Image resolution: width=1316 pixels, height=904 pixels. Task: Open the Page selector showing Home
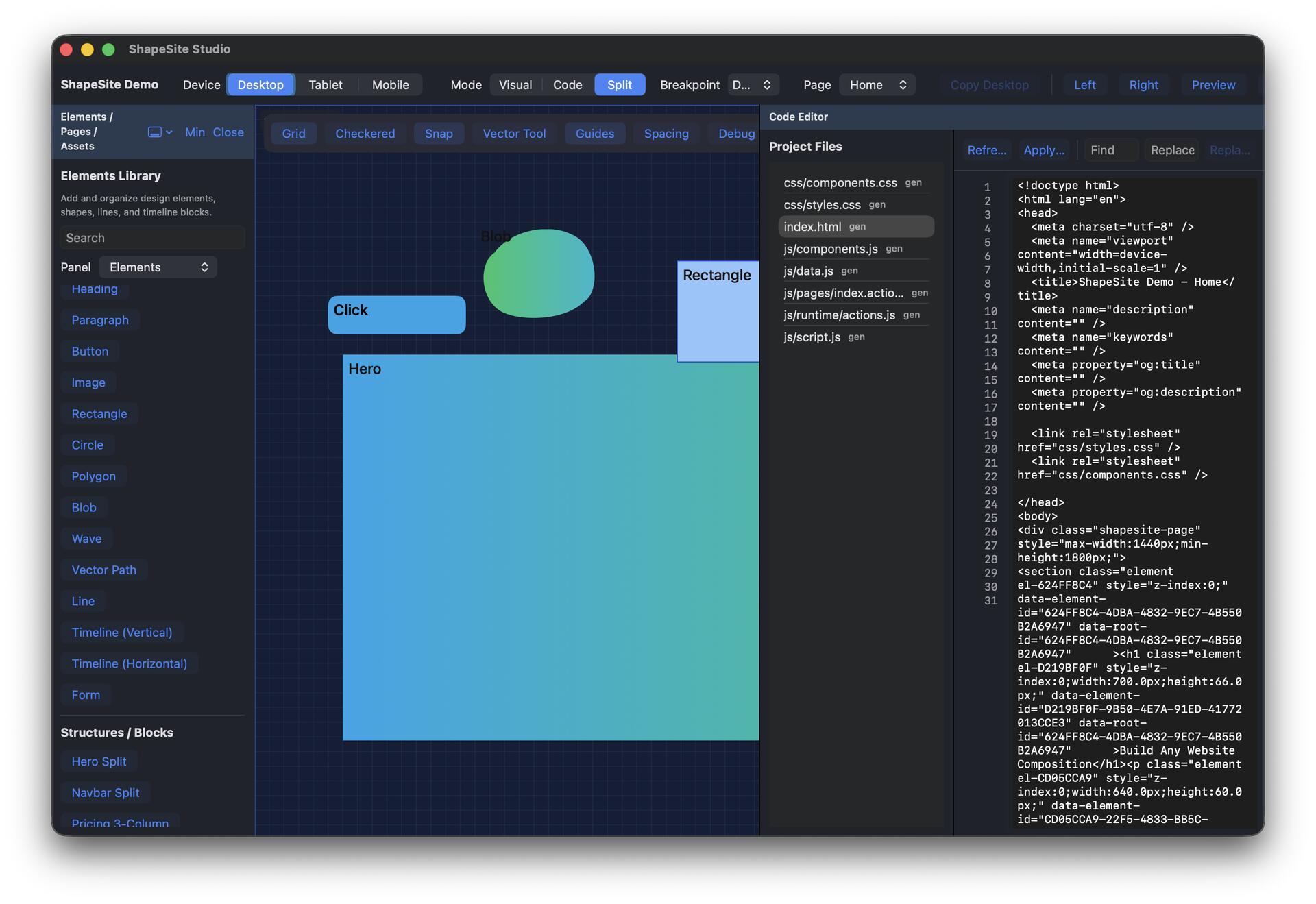tap(877, 85)
